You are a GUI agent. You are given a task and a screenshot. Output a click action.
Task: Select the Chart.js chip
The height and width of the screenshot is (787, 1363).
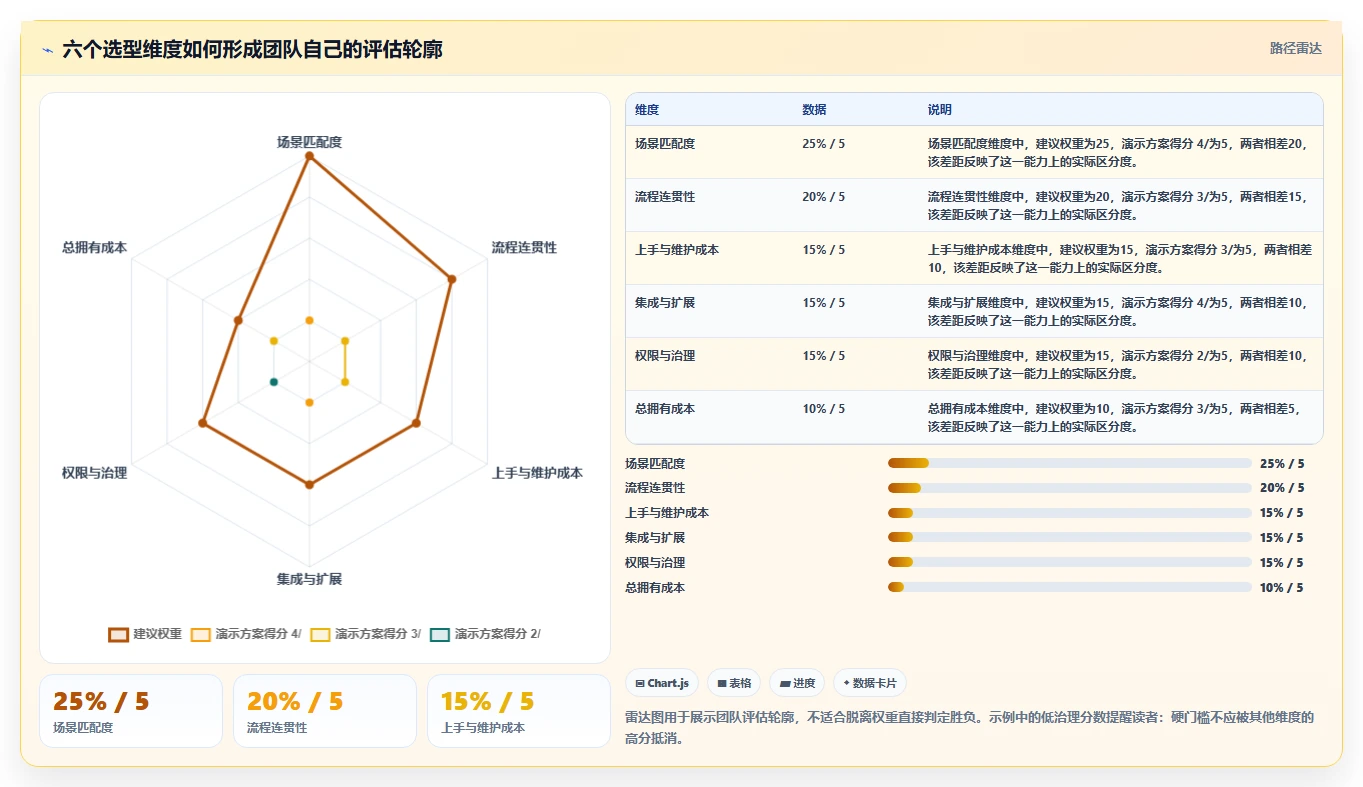(x=662, y=683)
